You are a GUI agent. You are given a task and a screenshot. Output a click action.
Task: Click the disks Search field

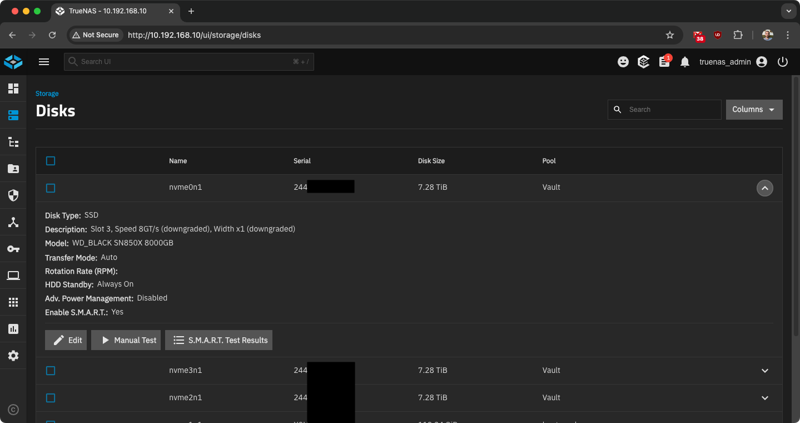[664, 110]
